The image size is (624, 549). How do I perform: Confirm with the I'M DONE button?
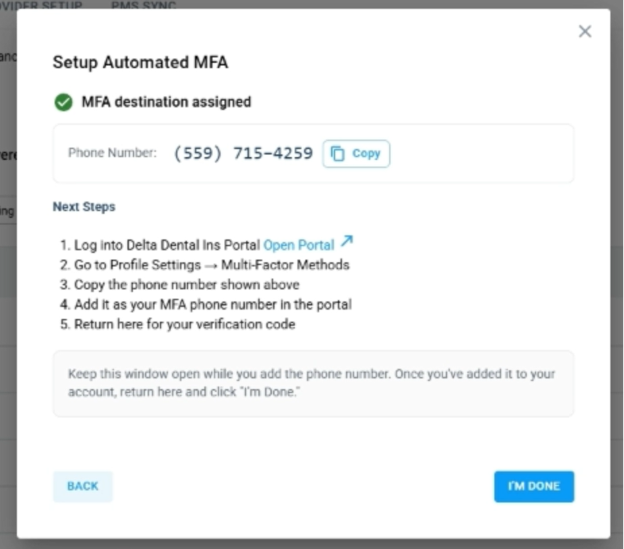pos(533,486)
